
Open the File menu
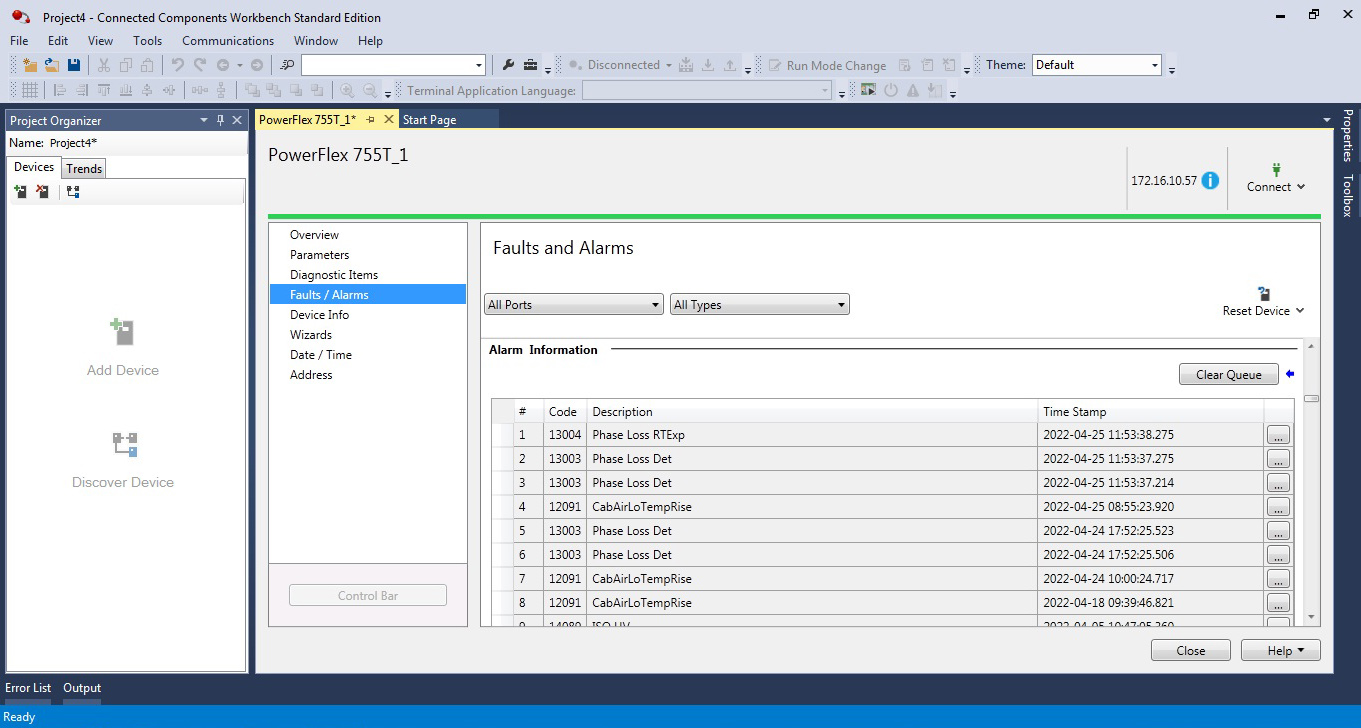pyautogui.click(x=19, y=41)
